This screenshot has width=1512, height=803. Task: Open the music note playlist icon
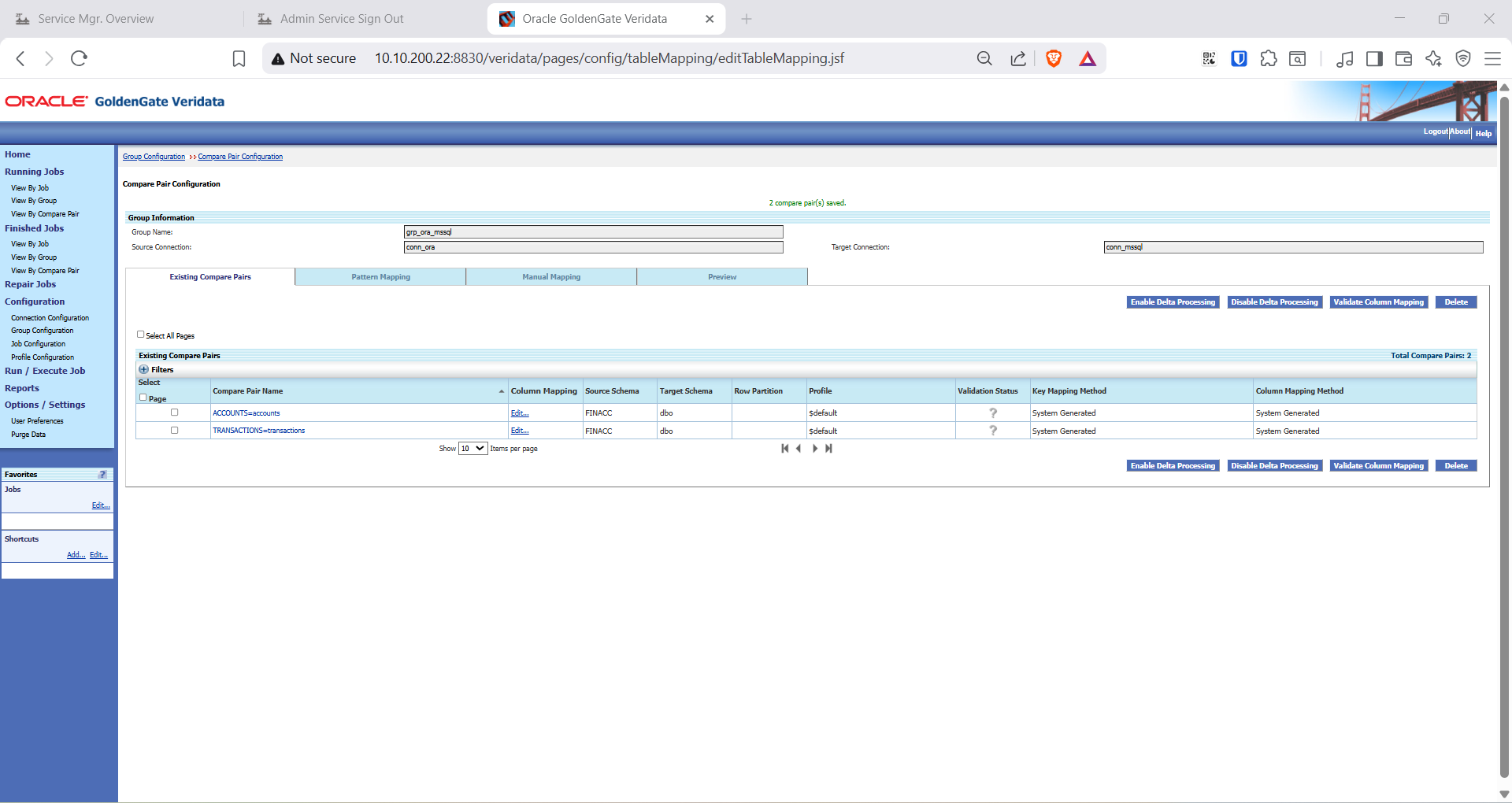(1345, 58)
